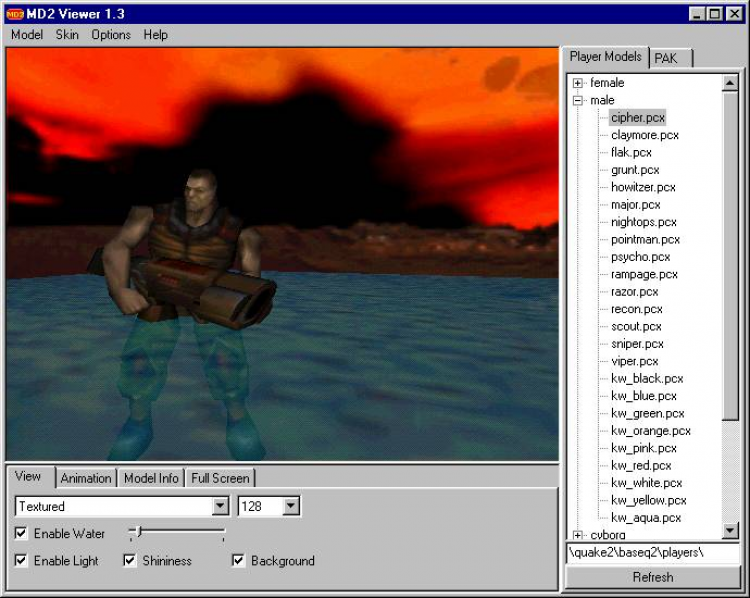
Task: Toggle the Enable Light checkbox
Action: pos(21,560)
